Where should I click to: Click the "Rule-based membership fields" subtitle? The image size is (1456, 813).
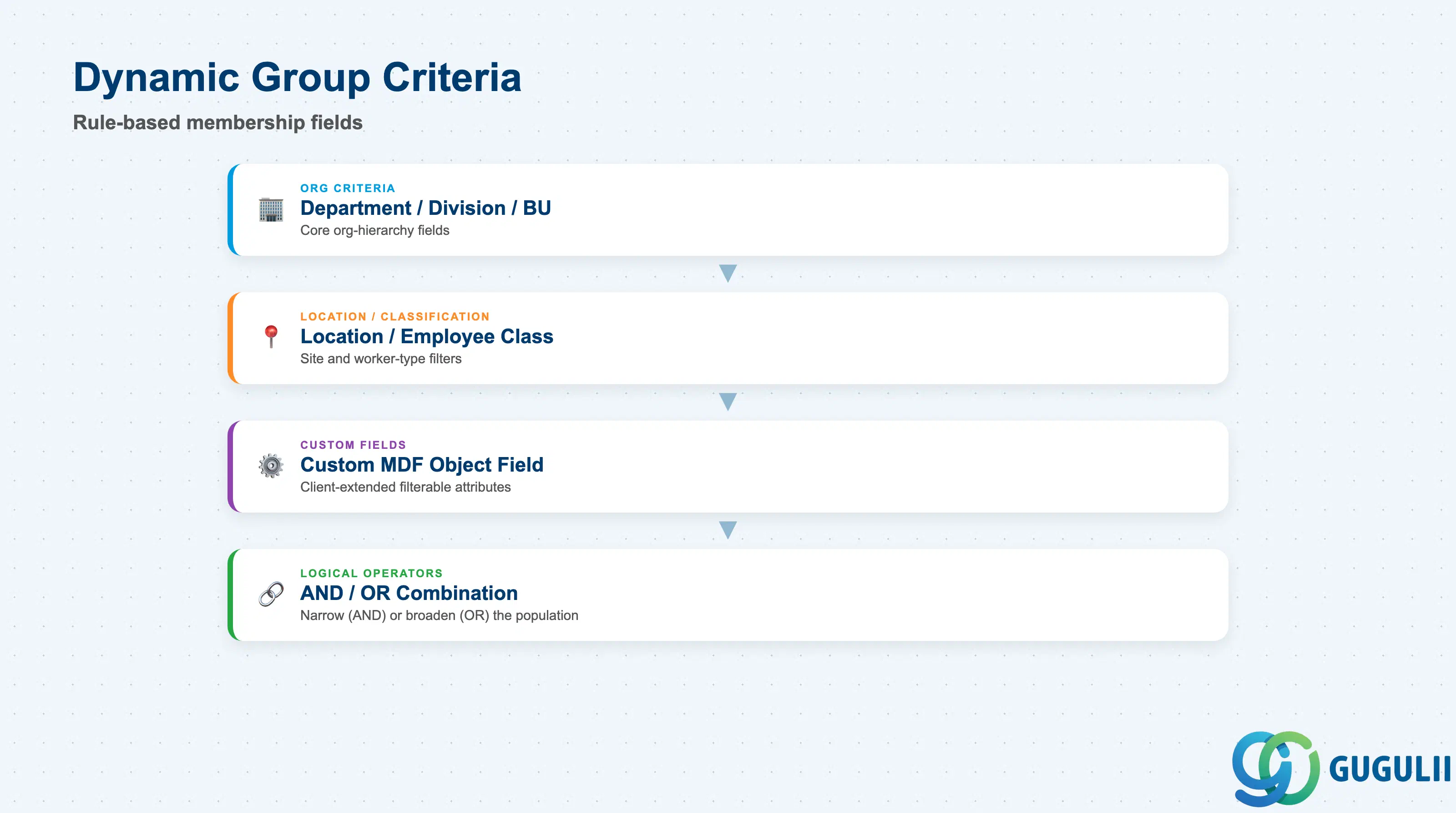pyautogui.click(x=217, y=123)
